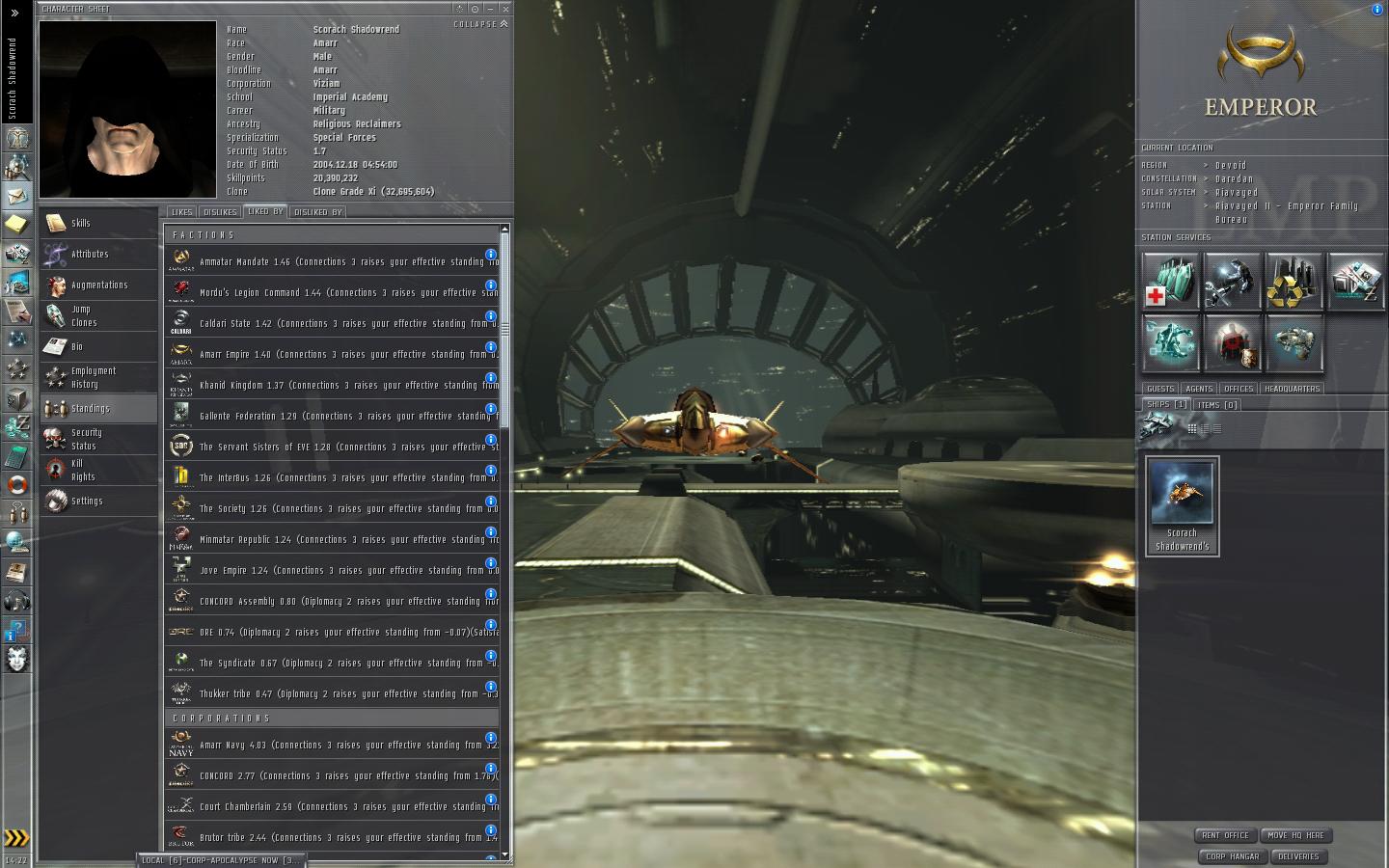Click the Servant Sisters of EVE row

[x=333, y=447]
